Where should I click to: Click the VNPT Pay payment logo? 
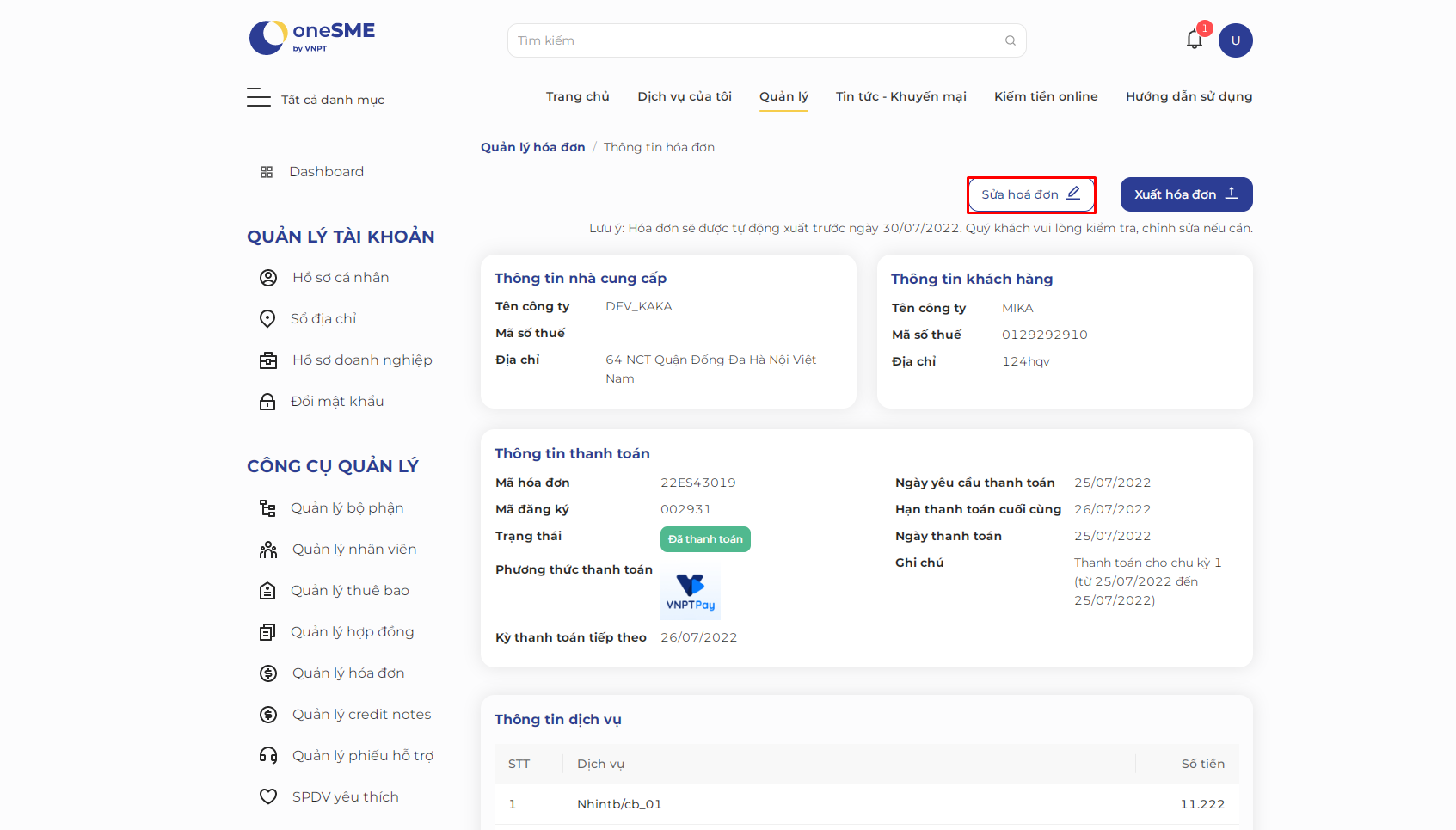pos(691,592)
